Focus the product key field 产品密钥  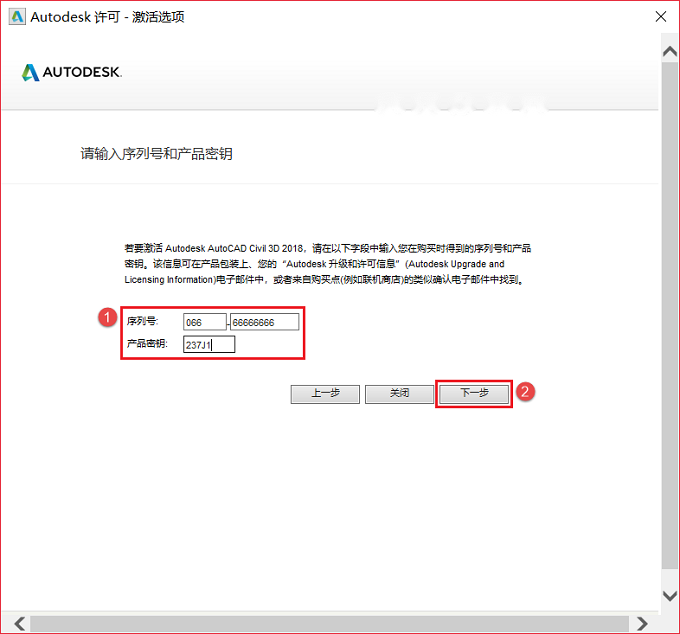point(209,345)
